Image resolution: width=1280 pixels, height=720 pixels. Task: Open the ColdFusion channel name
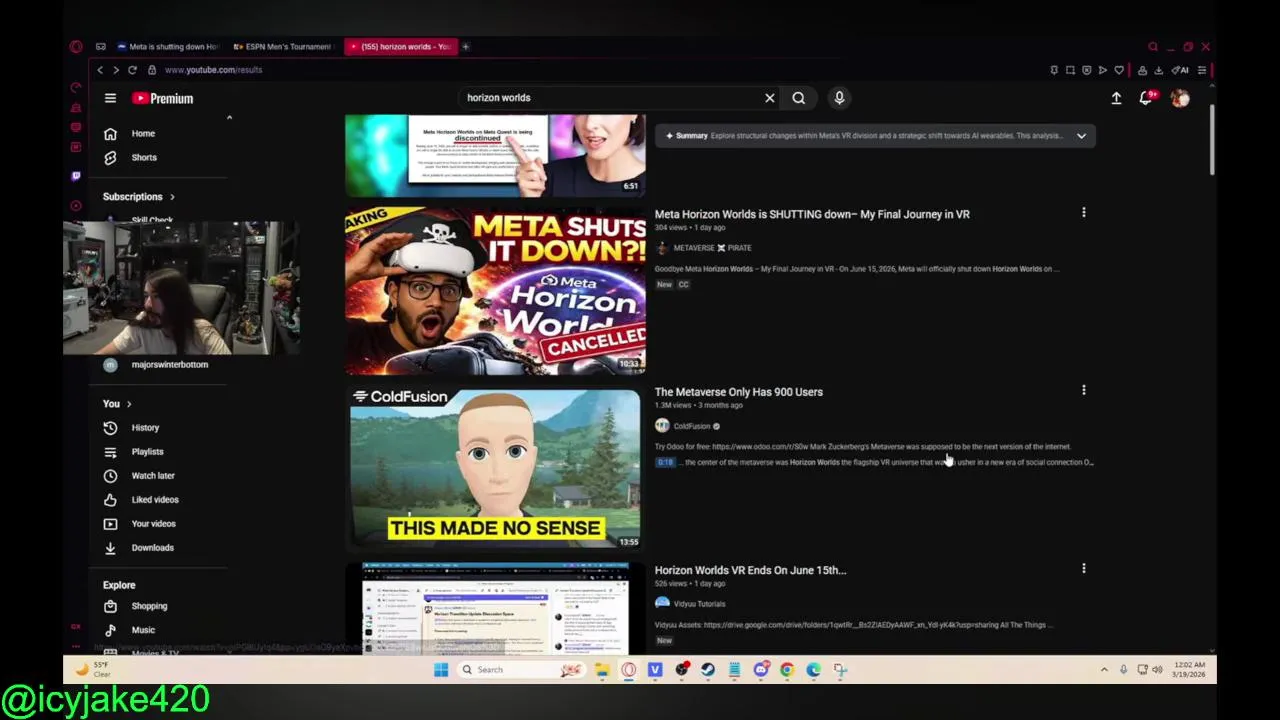(x=692, y=426)
